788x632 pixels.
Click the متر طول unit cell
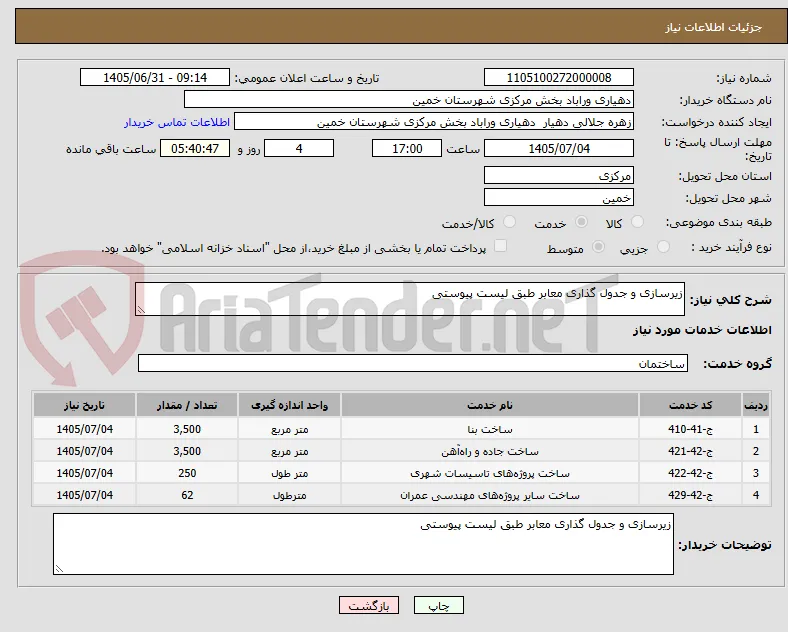[x=289, y=473]
